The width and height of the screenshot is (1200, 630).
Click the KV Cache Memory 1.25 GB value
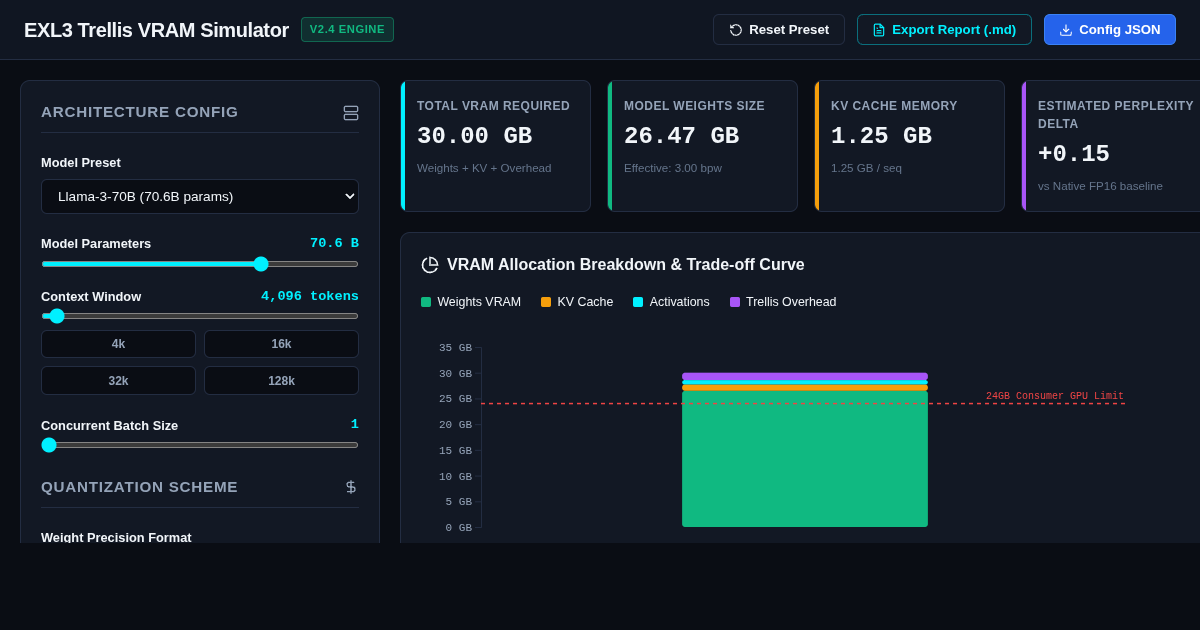881,136
